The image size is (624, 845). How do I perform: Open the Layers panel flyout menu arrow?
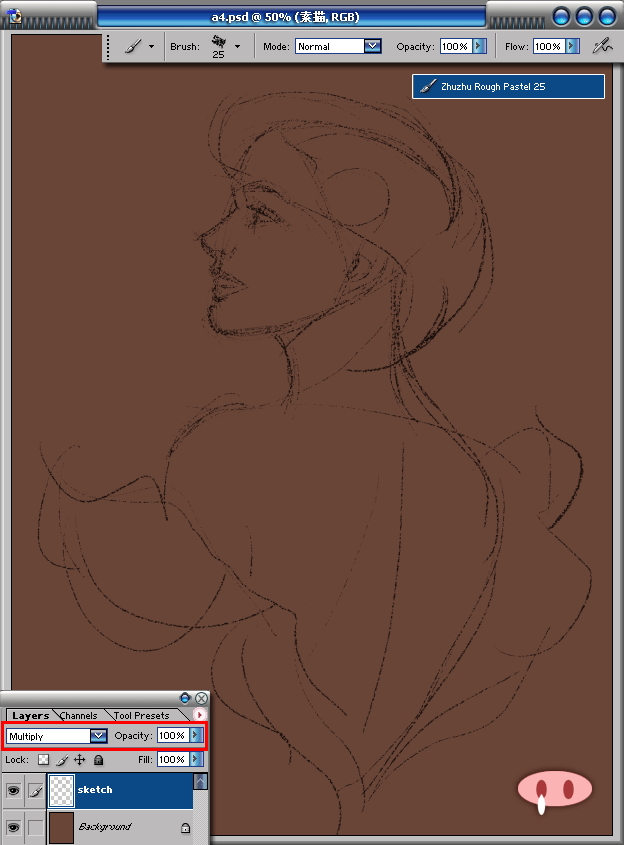tap(199, 715)
